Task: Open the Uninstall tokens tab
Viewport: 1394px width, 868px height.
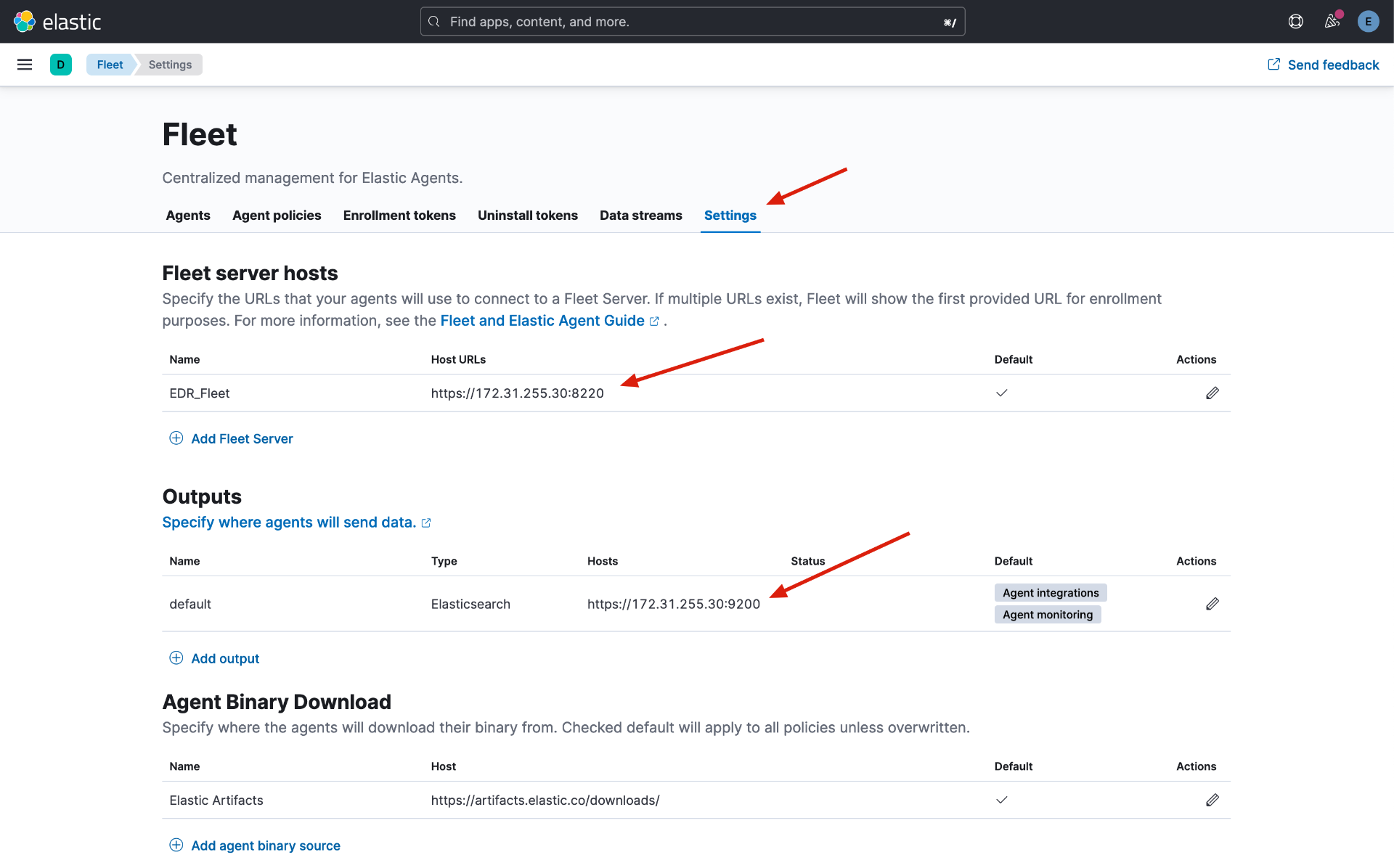Action: 528,216
